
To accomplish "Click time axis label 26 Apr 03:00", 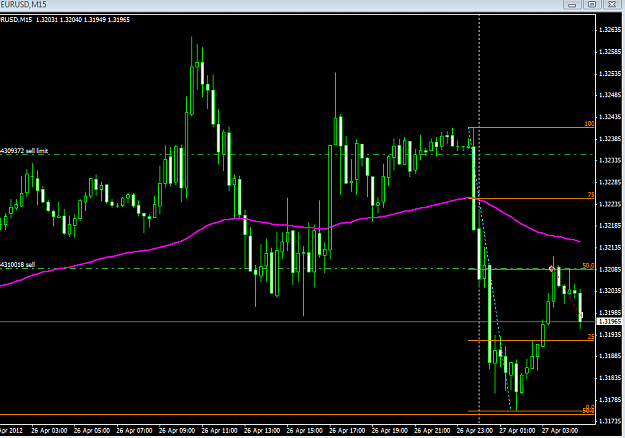I will coord(49,431).
